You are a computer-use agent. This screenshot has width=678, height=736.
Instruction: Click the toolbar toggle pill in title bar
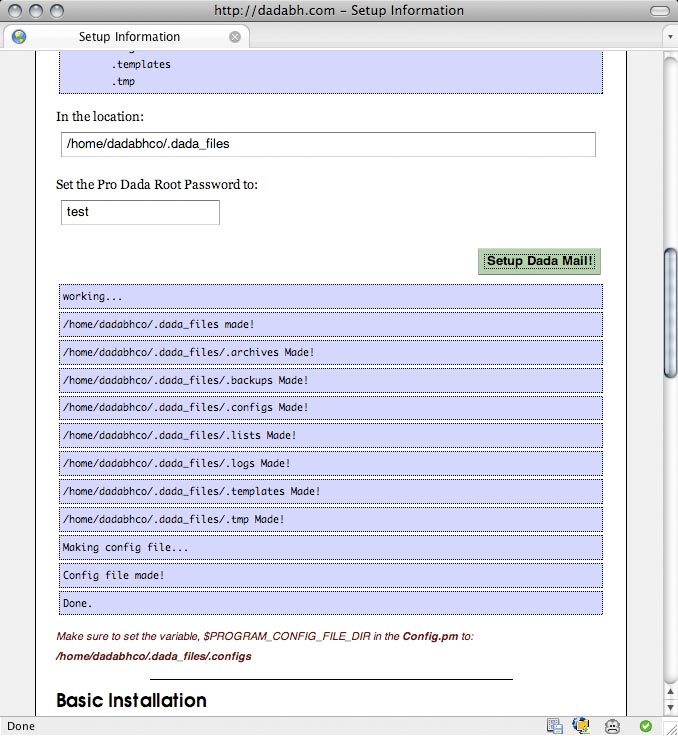[660, 11]
